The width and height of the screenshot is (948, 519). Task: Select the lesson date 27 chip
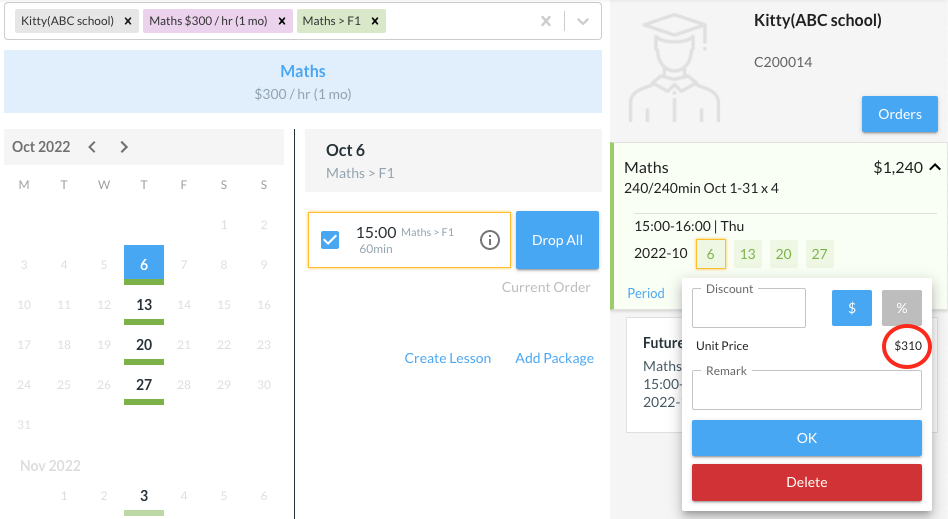pos(819,254)
